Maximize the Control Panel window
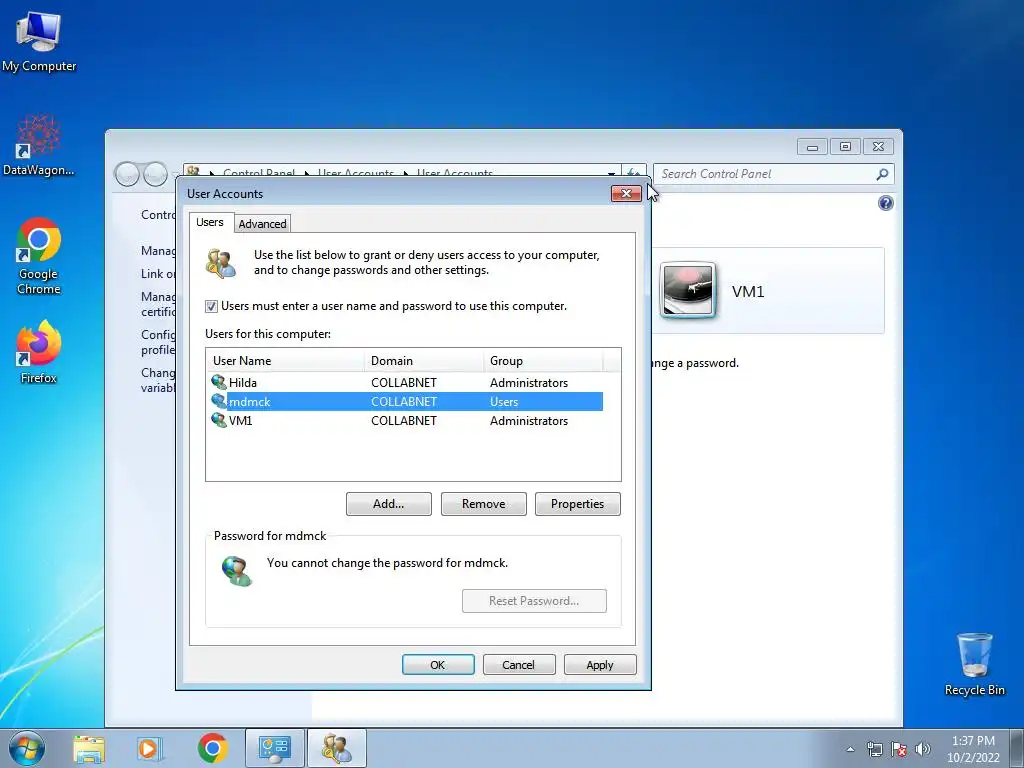The width and height of the screenshot is (1024, 768). click(845, 147)
